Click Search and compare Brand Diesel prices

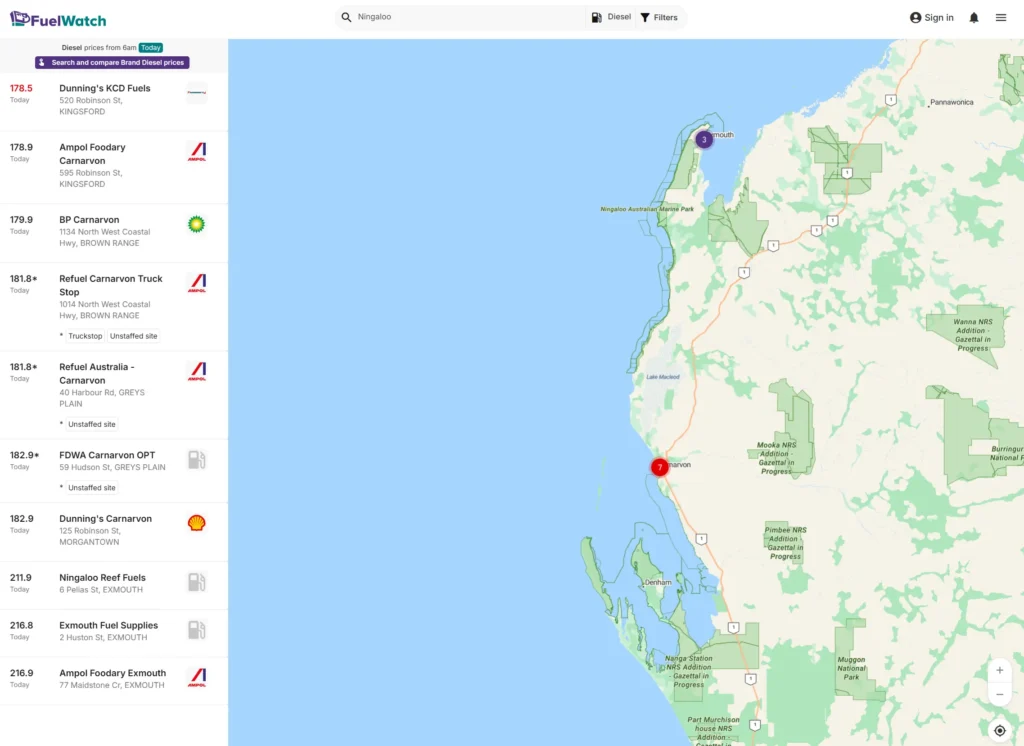pyautogui.click(x=112, y=62)
